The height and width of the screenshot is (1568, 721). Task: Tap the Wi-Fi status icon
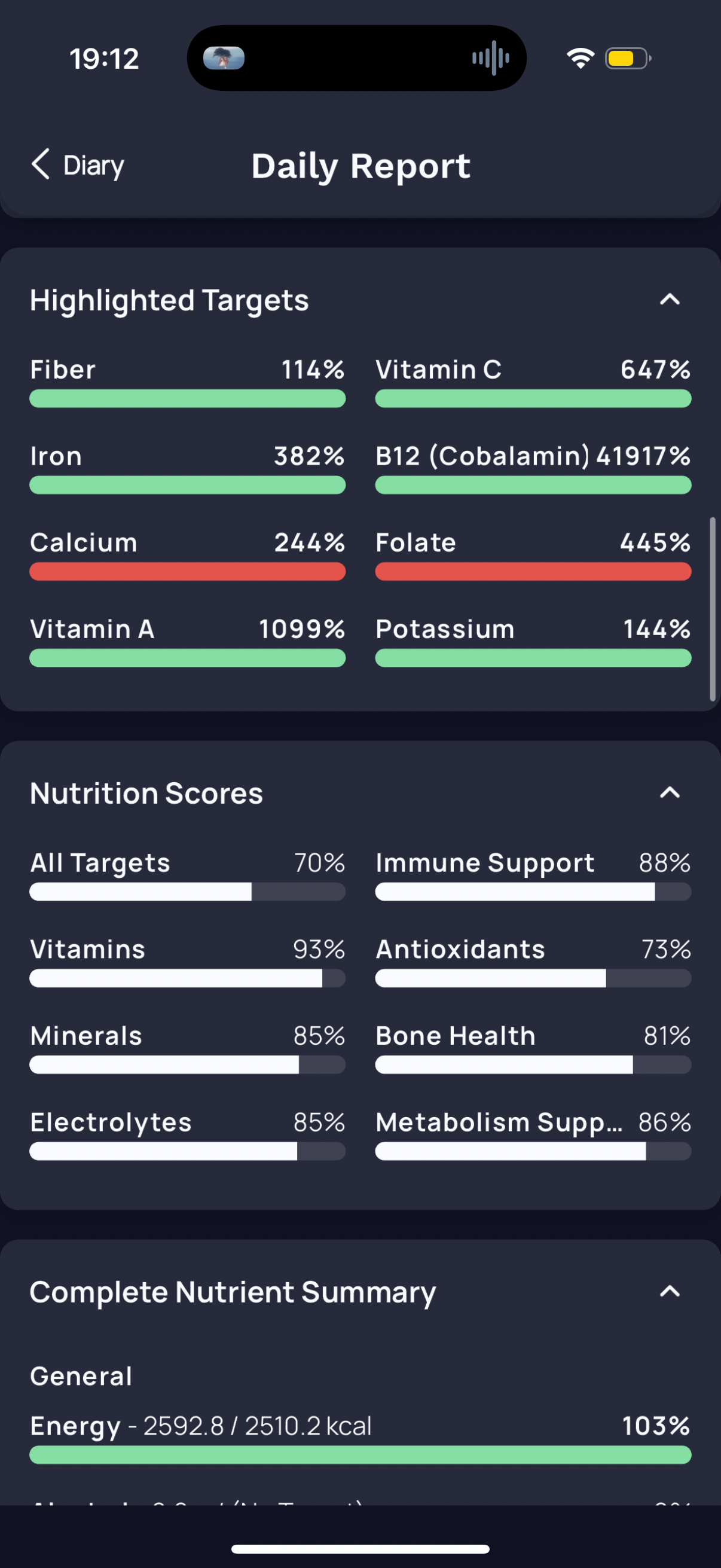[x=580, y=59]
